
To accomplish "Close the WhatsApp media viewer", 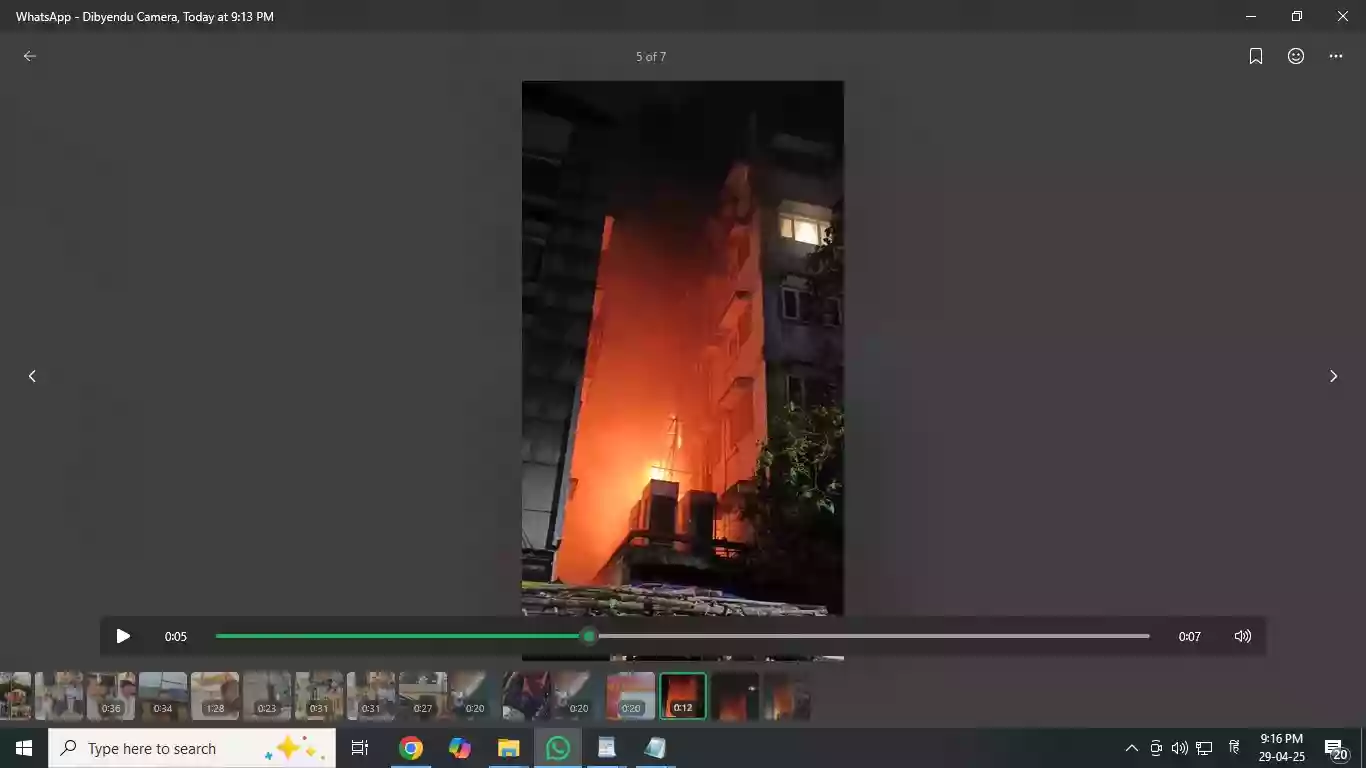I will pyautogui.click(x=1343, y=16).
